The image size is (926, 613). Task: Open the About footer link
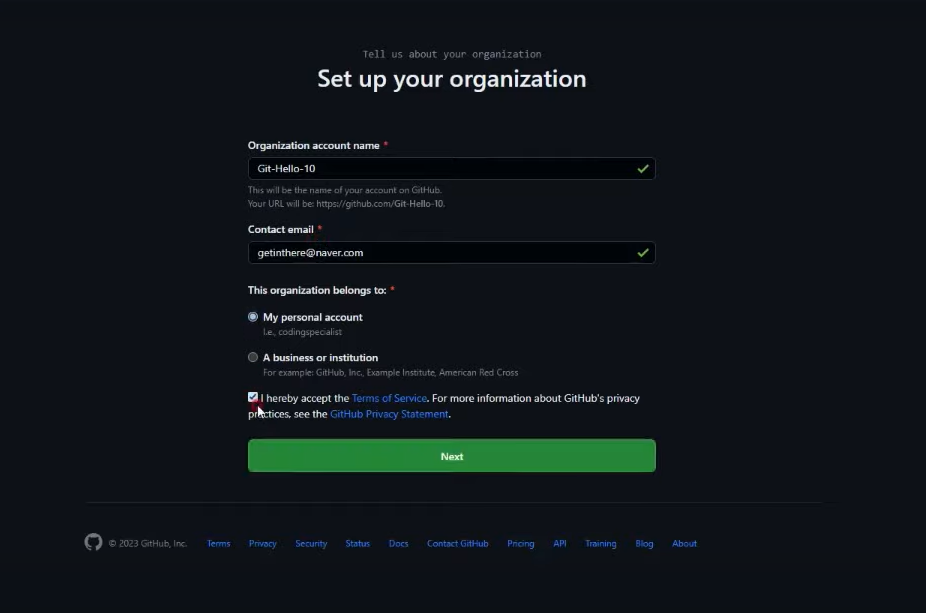684,543
